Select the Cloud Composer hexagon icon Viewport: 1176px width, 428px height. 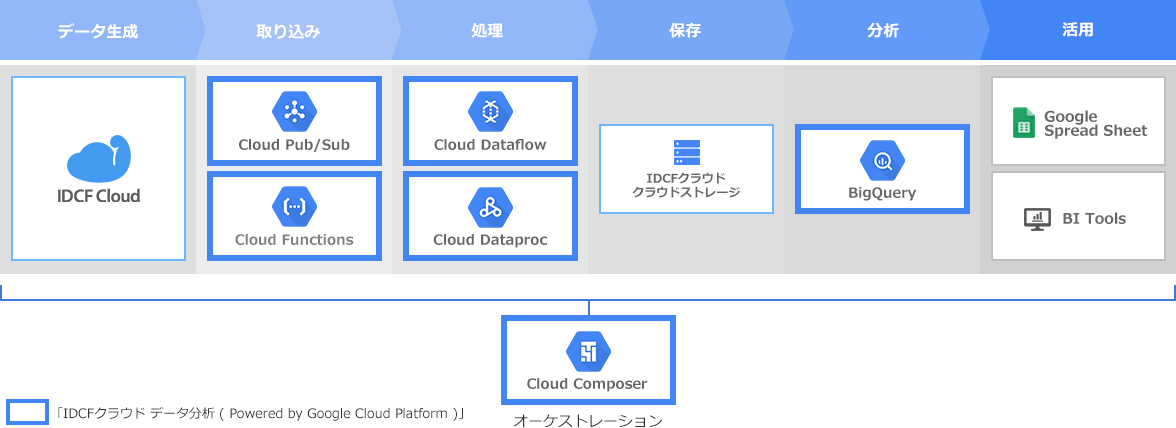588,351
